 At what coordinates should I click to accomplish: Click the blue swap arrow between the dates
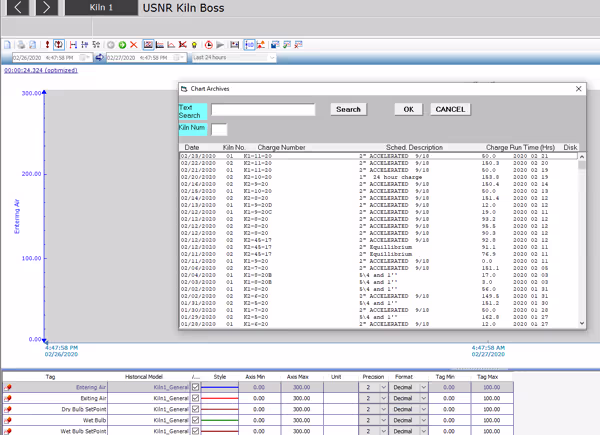[99, 57]
